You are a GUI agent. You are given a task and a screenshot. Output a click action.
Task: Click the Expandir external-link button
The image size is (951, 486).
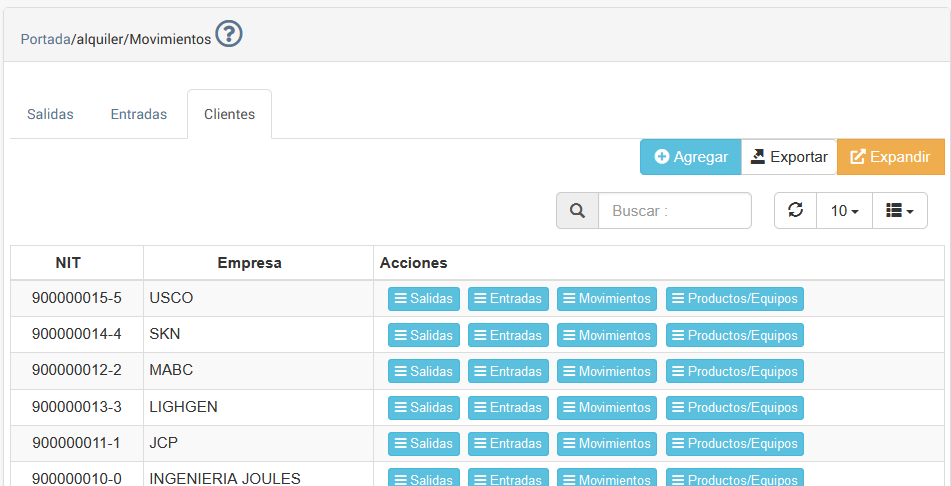point(890,157)
